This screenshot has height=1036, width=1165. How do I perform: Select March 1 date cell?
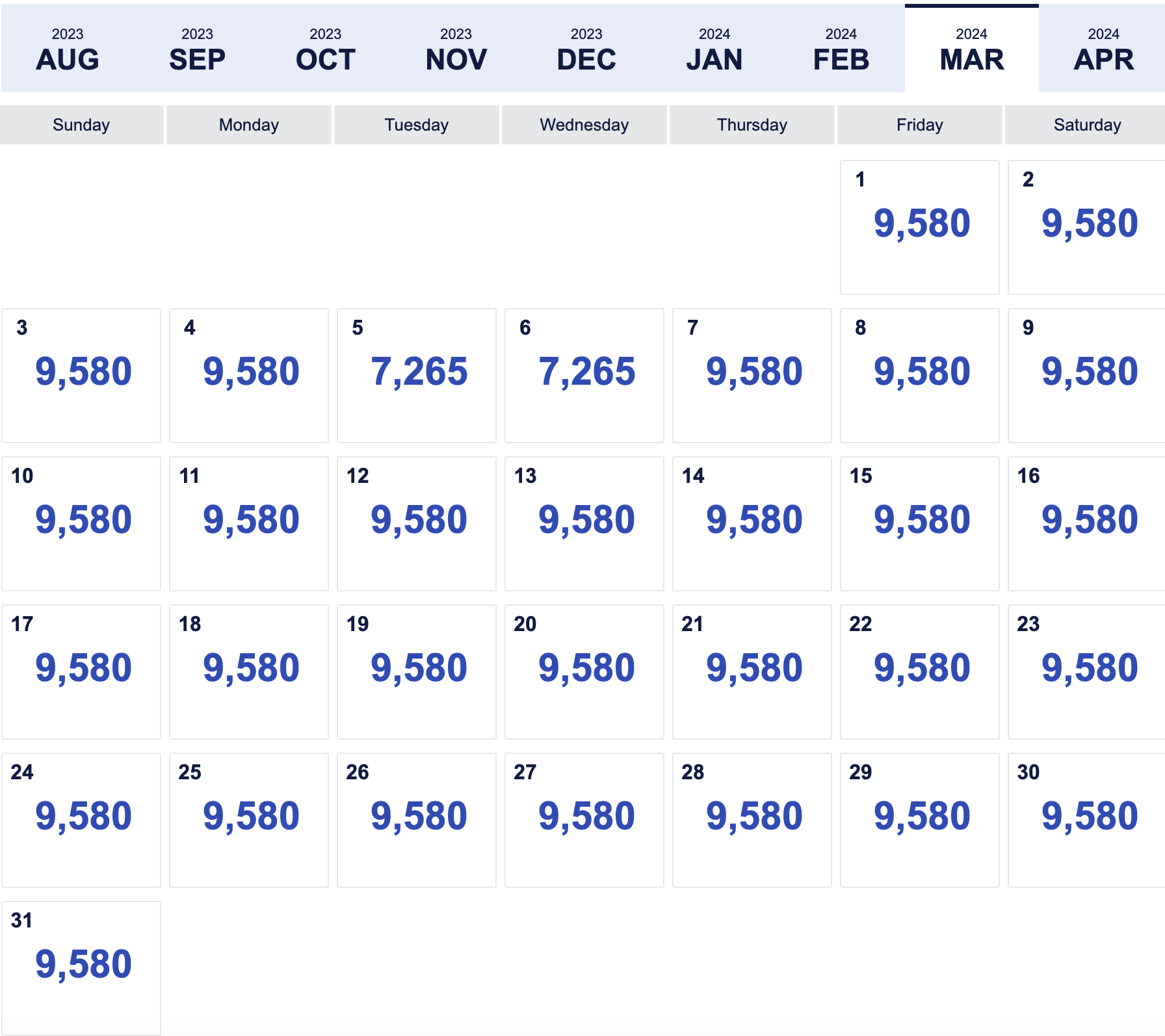(x=920, y=227)
